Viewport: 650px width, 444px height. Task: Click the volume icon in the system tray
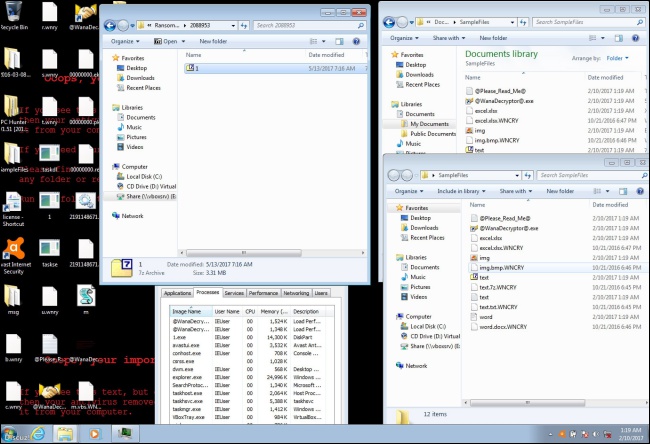coord(596,434)
